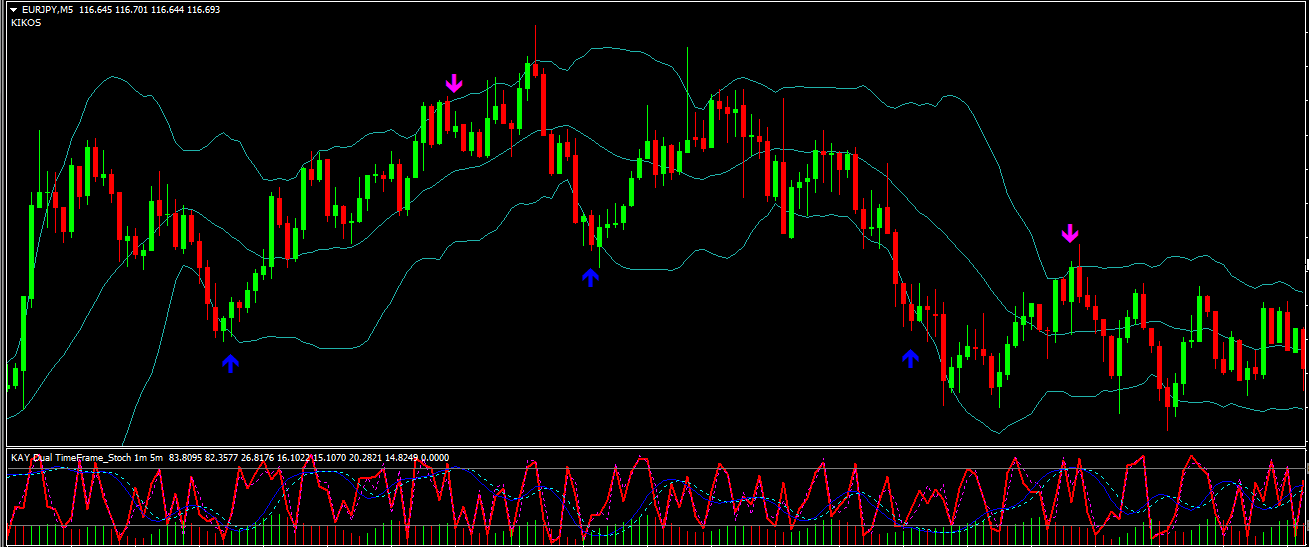
Task: Click the candle above the leftmost blue arrow
Action: 224,324
